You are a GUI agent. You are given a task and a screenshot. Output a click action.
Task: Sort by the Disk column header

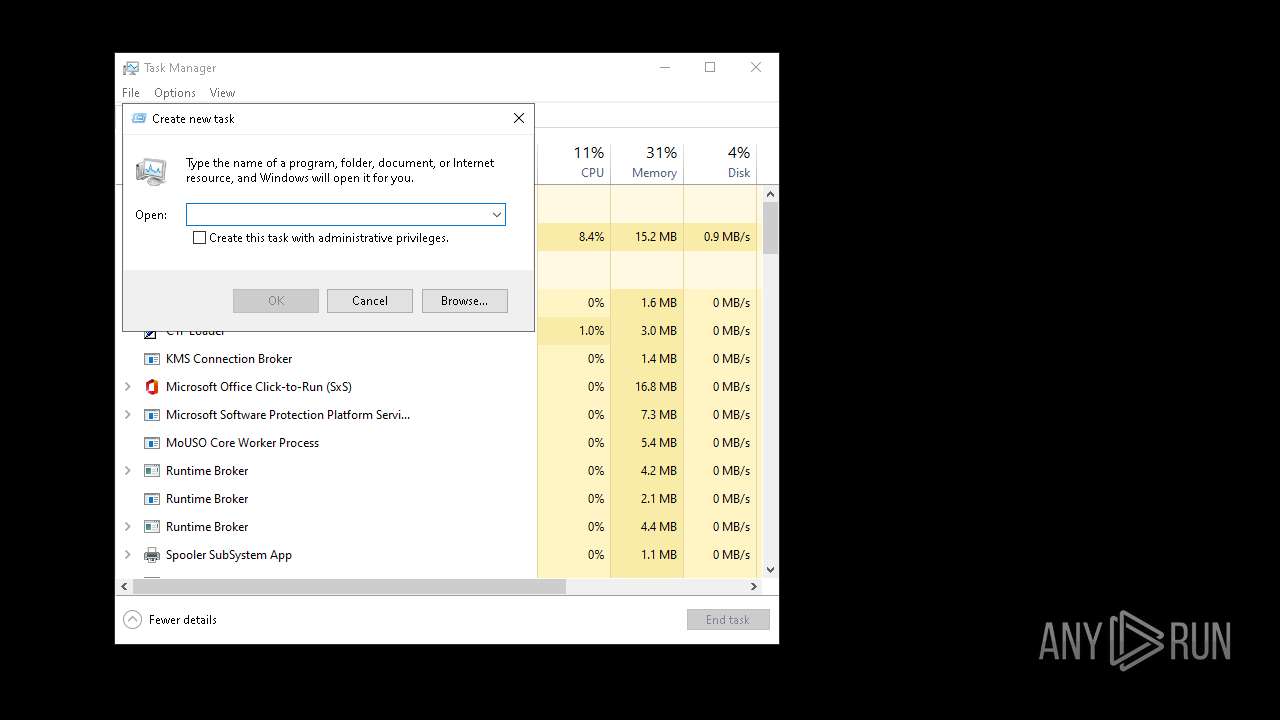[x=720, y=163]
